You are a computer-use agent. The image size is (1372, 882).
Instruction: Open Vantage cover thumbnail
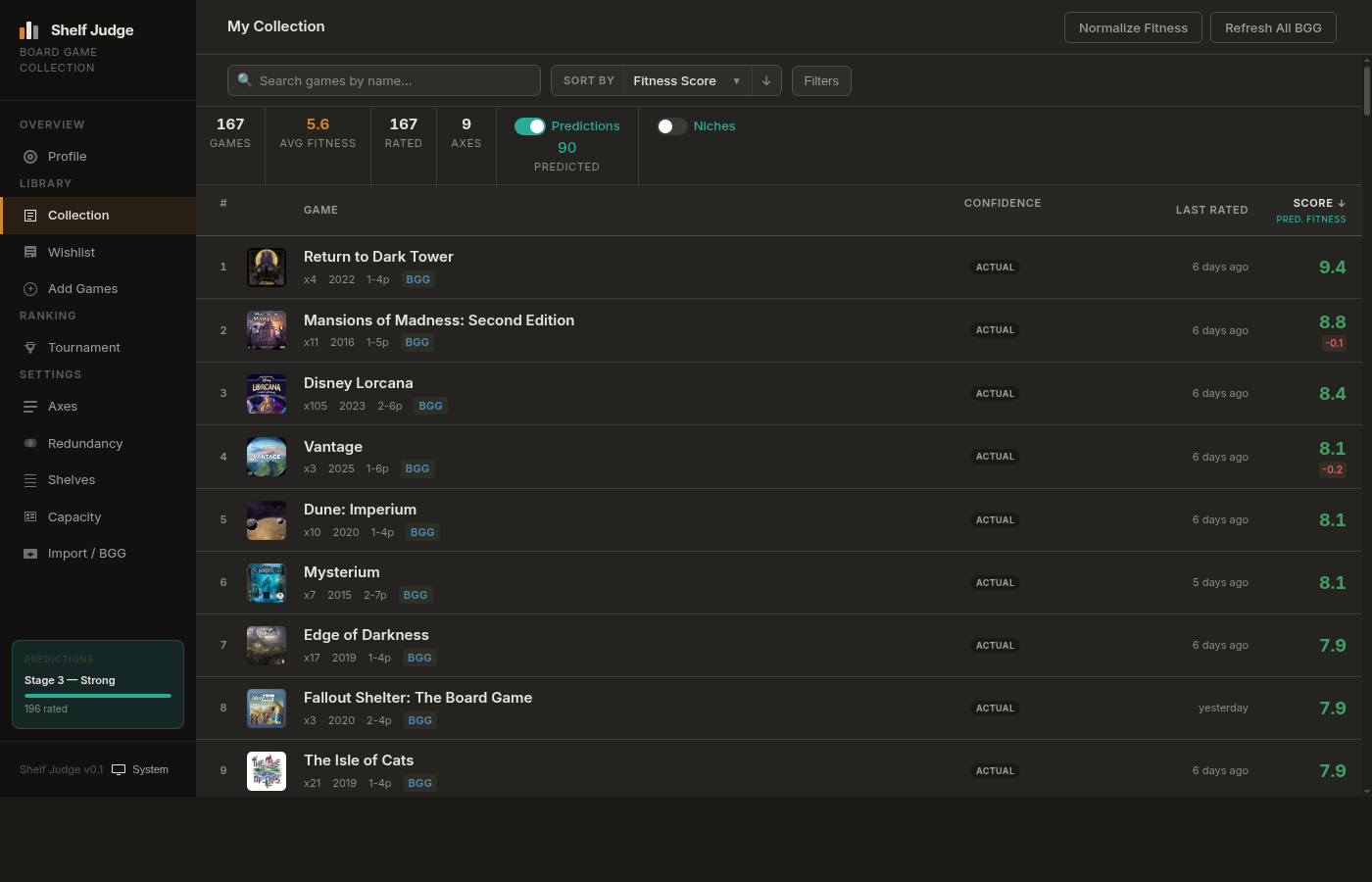click(x=267, y=457)
